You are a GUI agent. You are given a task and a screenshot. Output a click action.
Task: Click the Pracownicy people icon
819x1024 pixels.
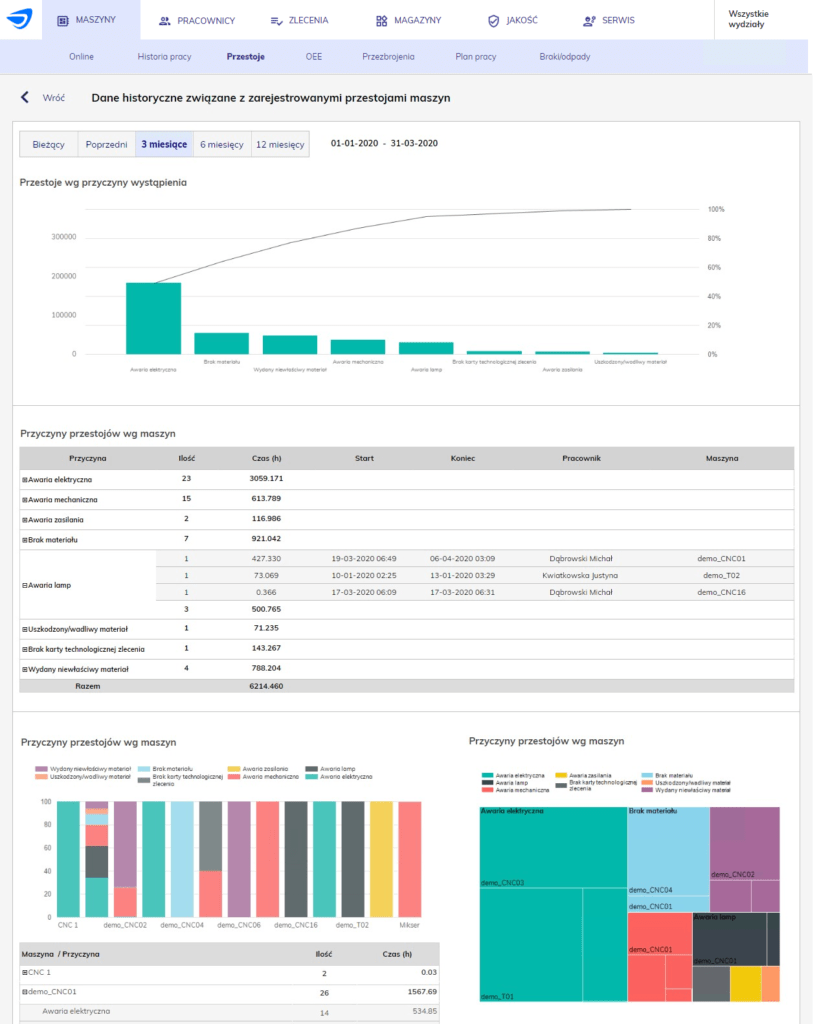[164, 20]
